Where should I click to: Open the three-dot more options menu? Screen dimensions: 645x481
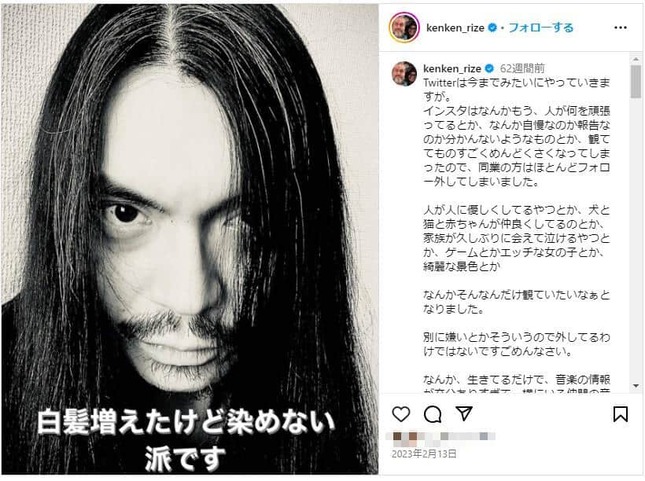pos(620,28)
